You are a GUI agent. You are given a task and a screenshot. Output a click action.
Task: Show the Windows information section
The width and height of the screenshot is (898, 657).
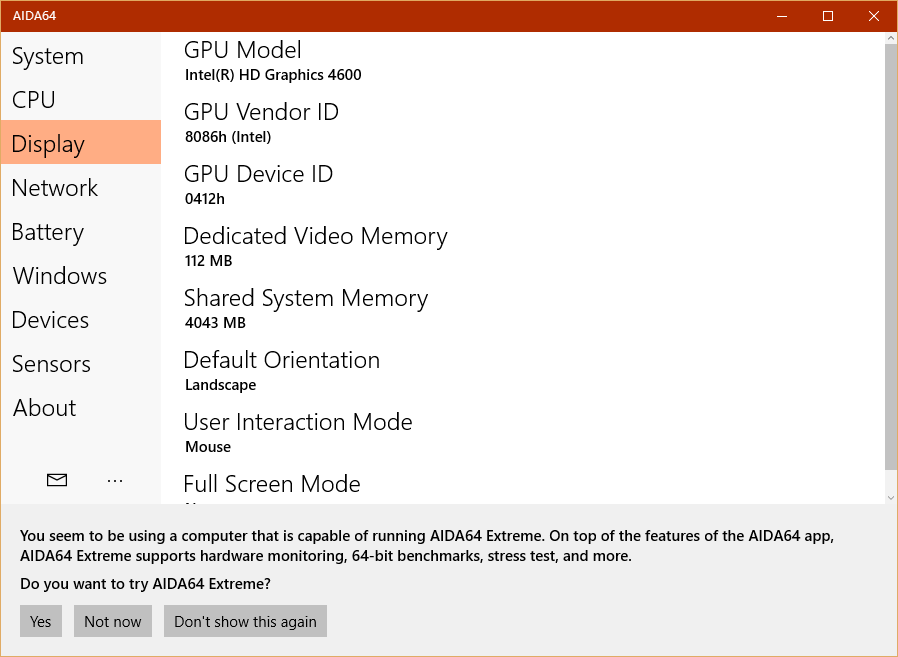pyautogui.click(x=60, y=276)
